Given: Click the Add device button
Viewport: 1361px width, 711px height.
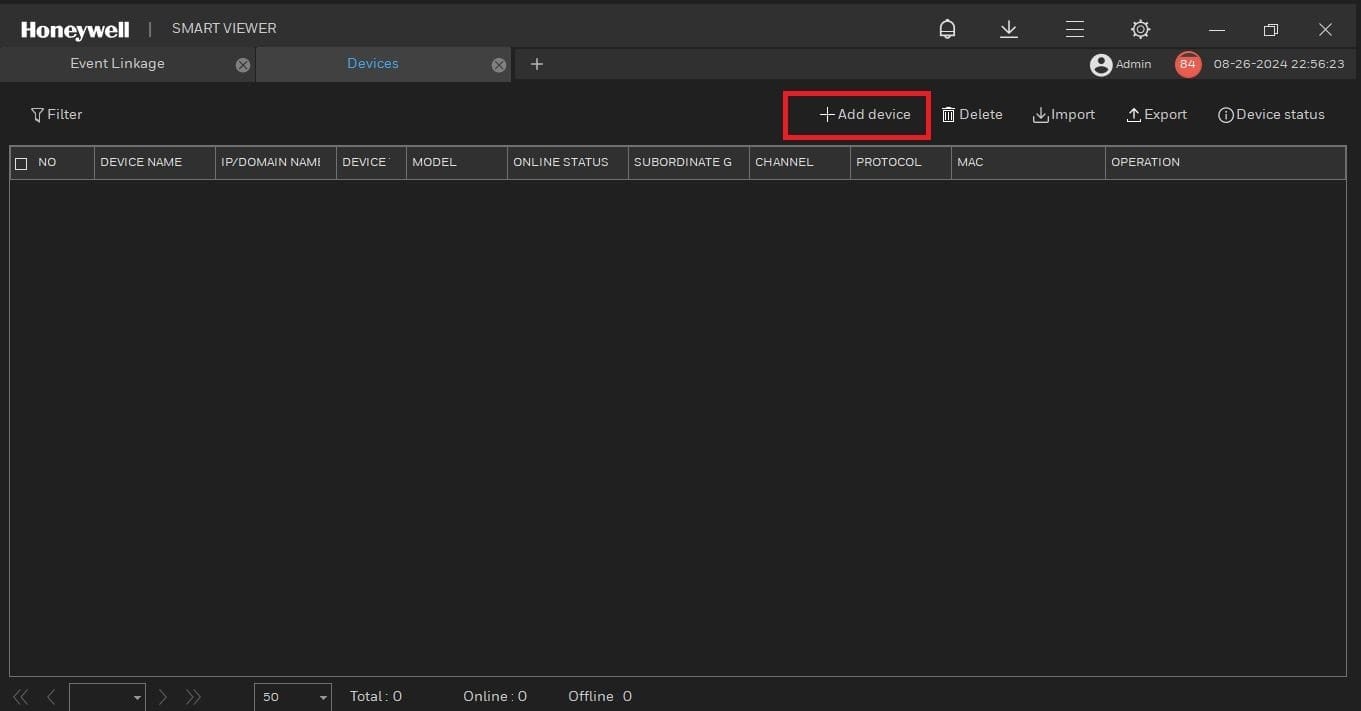Looking at the screenshot, I should (x=856, y=114).
